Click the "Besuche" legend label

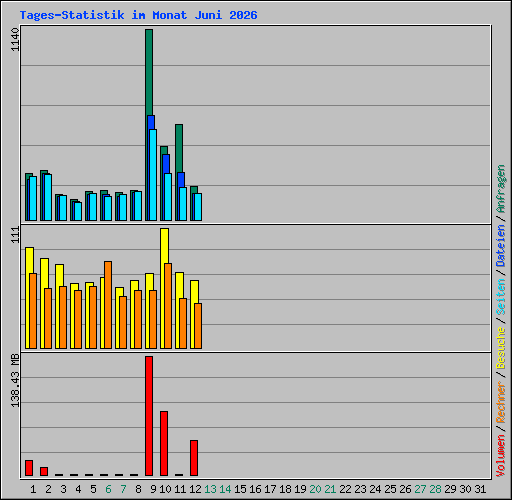(x=501, y=347)
